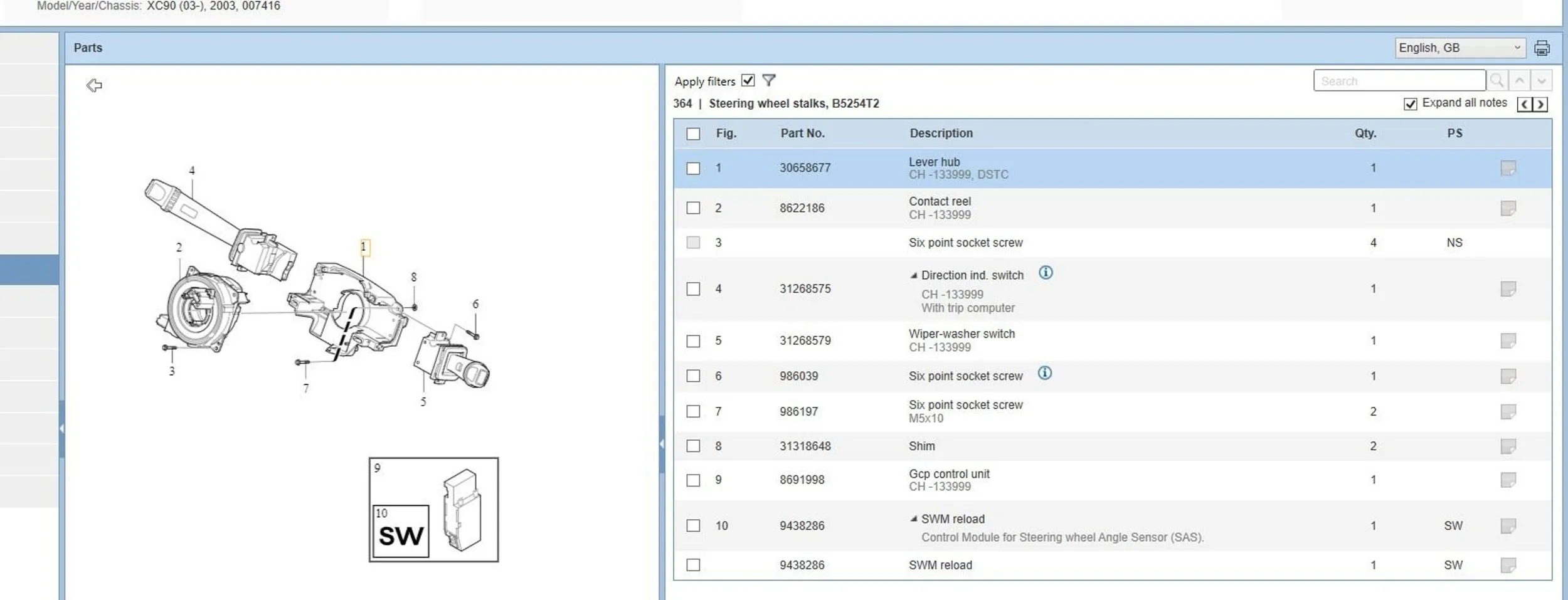
Task: Check the Shim row checkbox
Action: coord(693,446)
